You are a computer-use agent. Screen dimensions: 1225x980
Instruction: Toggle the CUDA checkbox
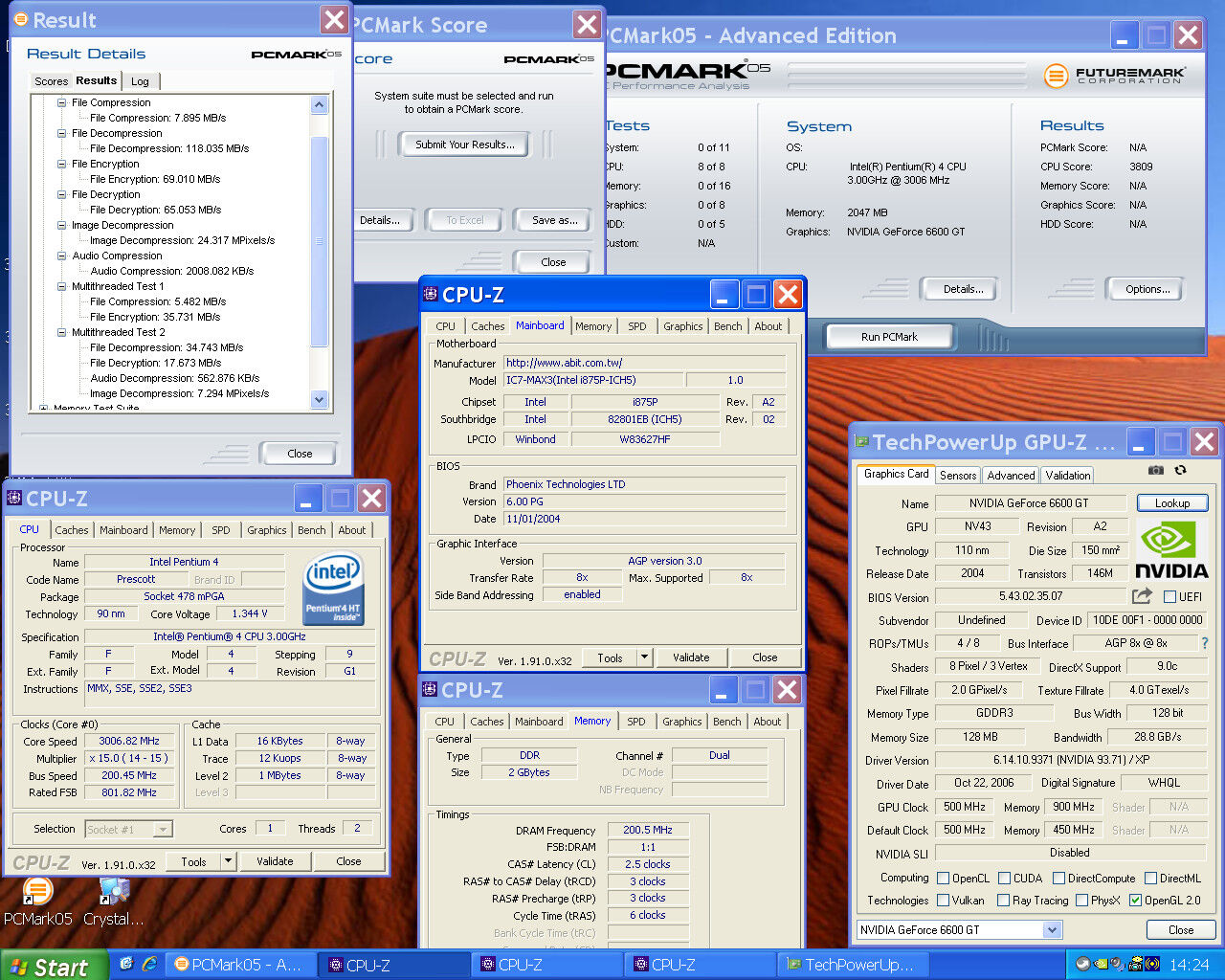[x=1005, y=878]
